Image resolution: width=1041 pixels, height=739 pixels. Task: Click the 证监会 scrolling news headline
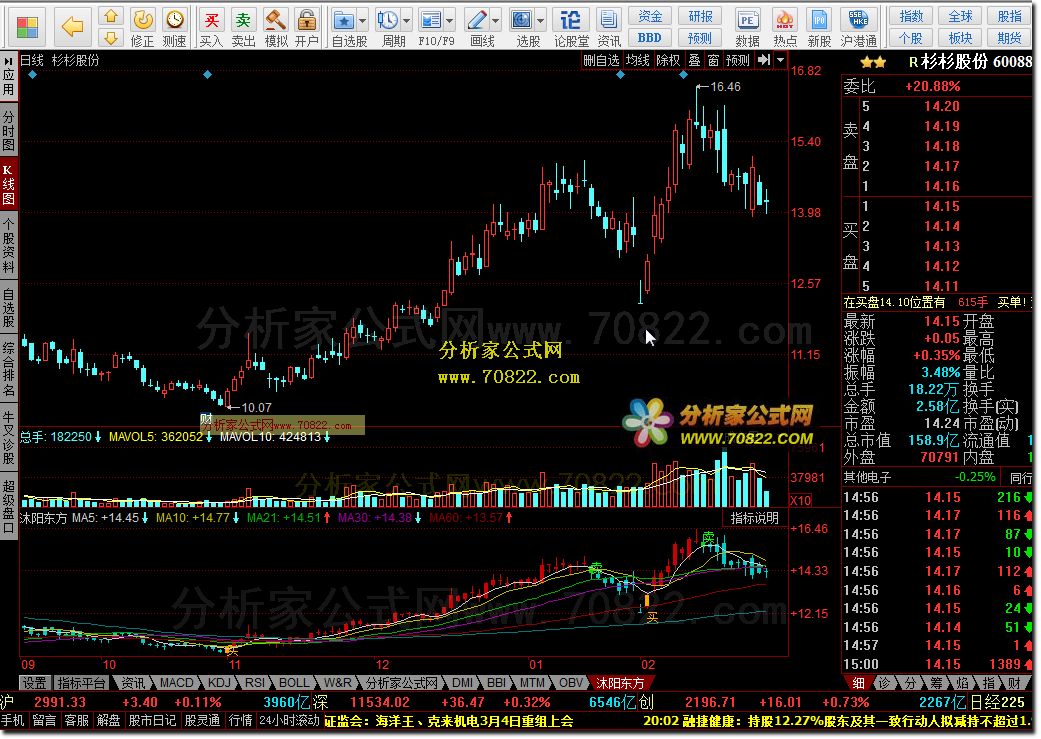coord(448,720)
